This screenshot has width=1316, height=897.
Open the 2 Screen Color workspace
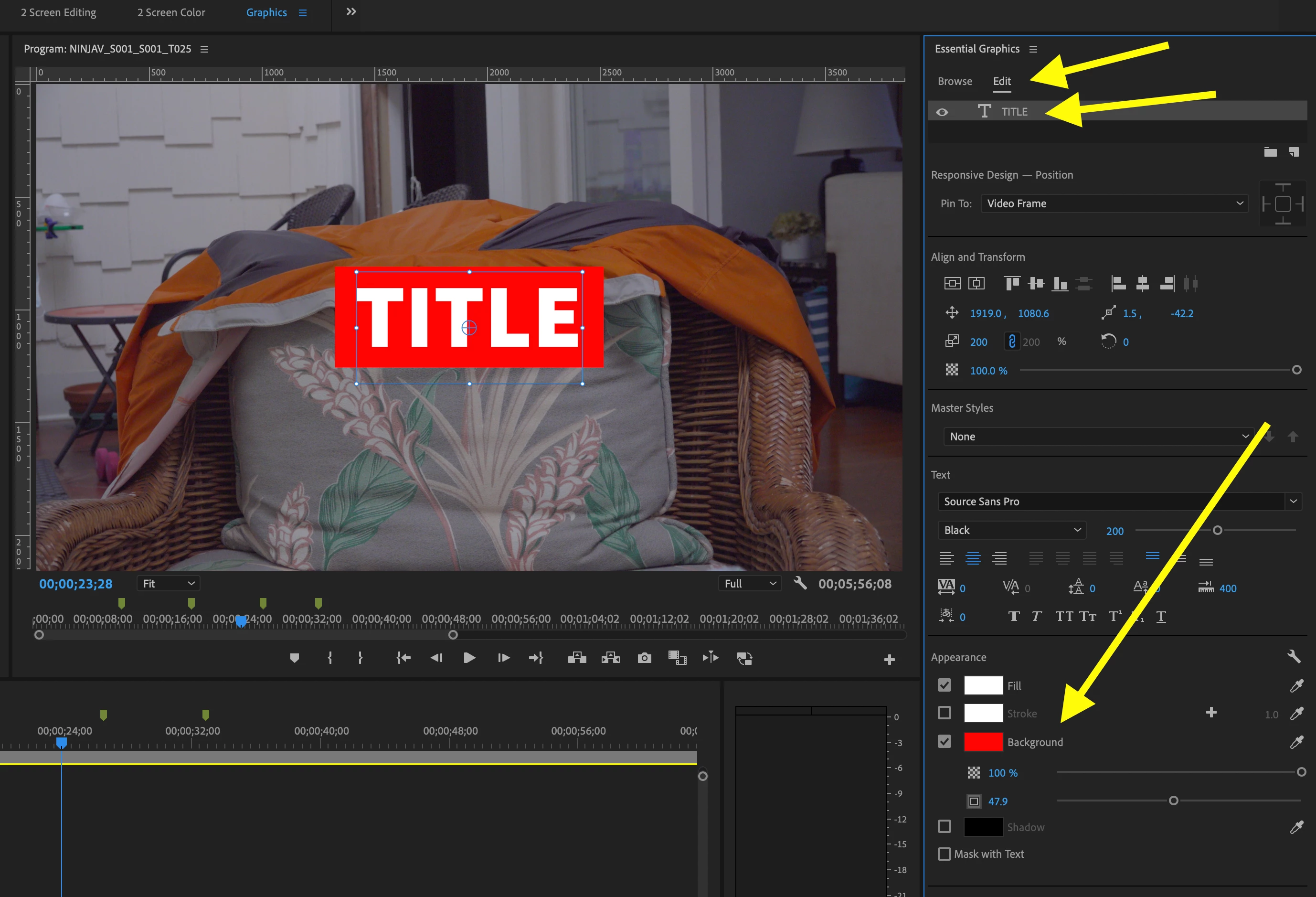171,12
